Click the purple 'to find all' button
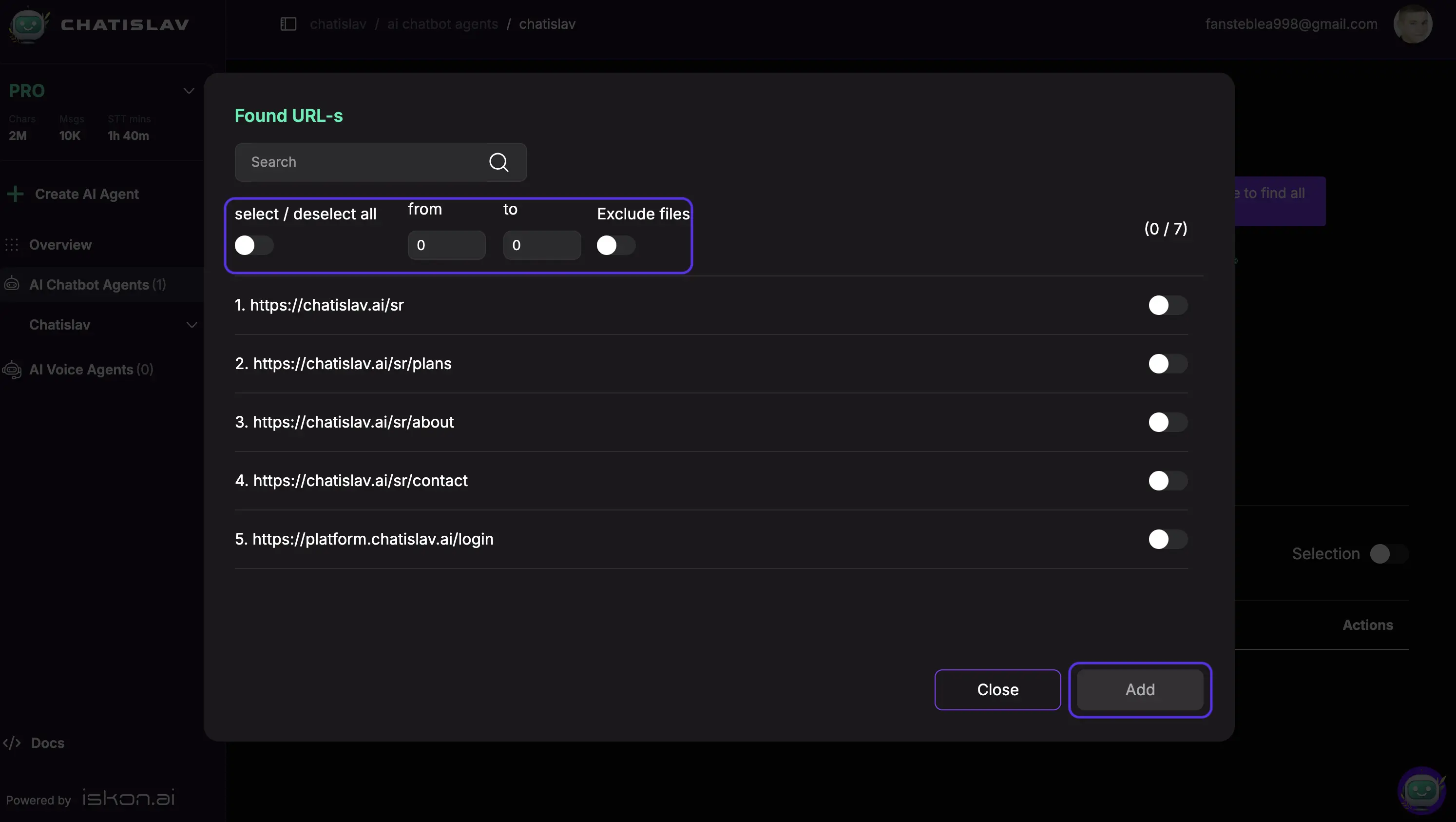Screen dimensions: 1456x822 pos(1280,201)
